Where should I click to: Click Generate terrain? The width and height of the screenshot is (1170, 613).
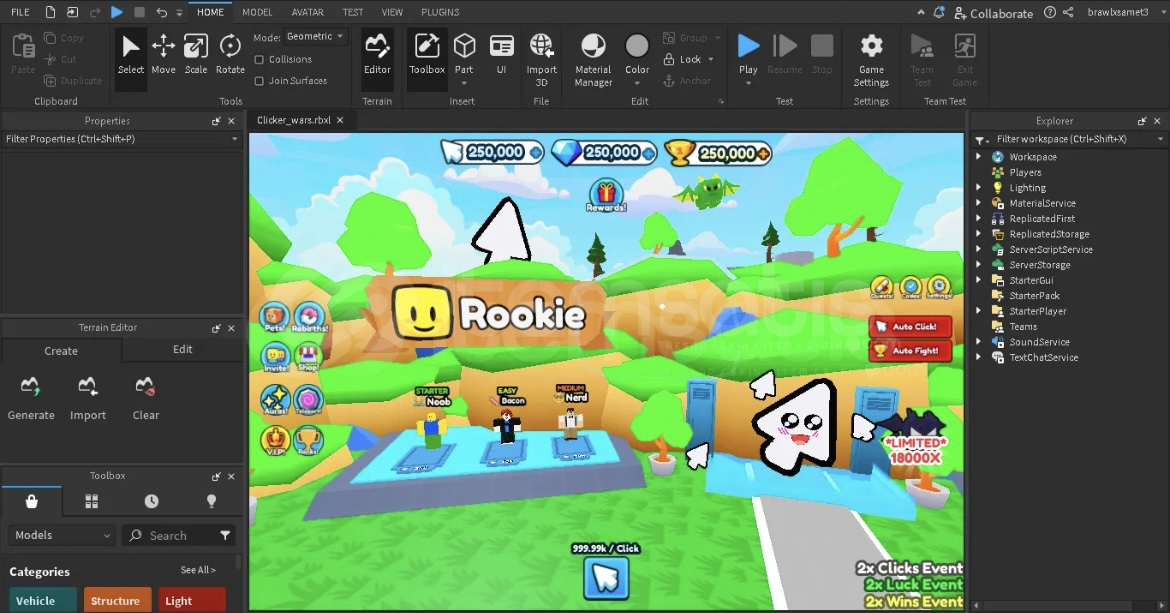31,399
